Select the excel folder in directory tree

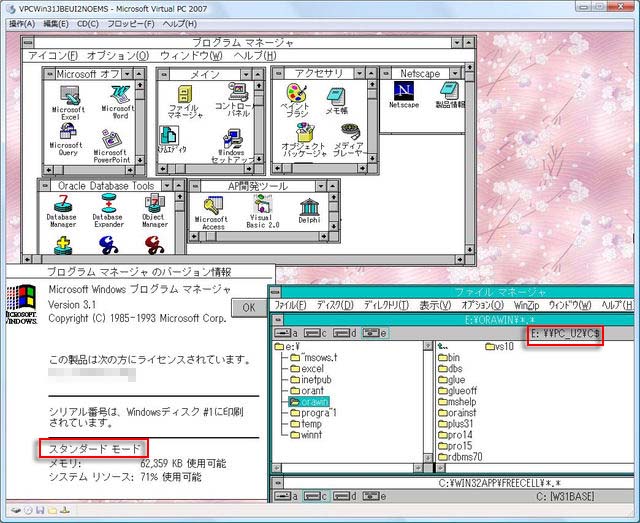(x=307, y=369)
